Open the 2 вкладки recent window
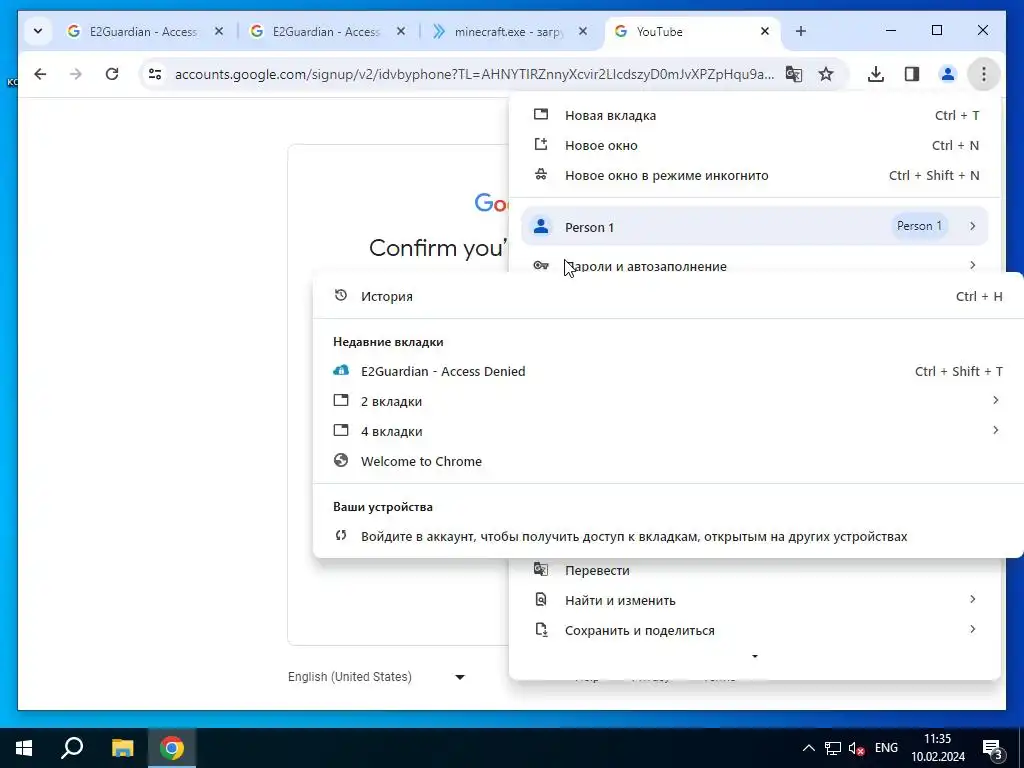This screenshot has width=1024, height=768. point(668,401)
